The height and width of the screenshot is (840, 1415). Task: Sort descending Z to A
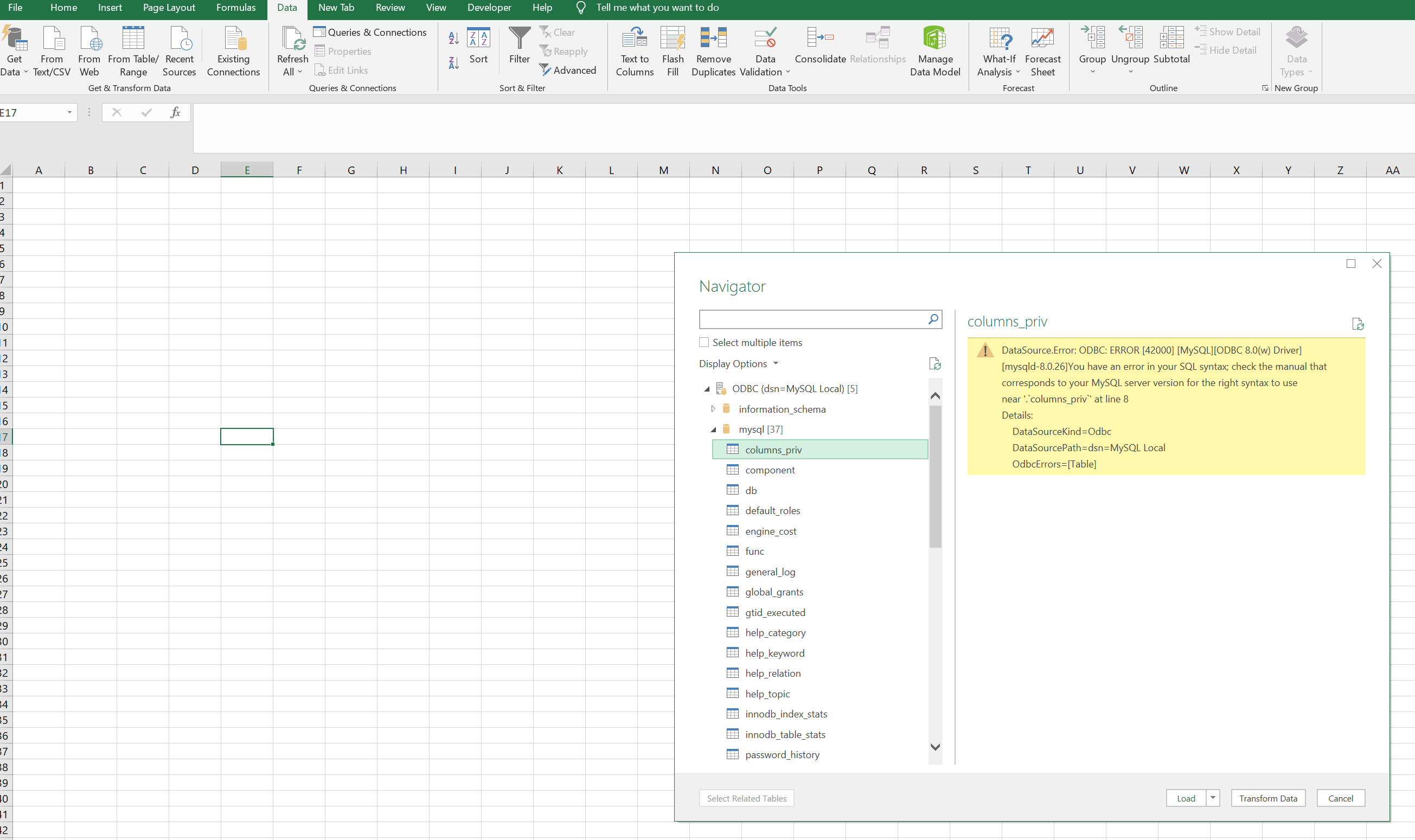point(453,63)
